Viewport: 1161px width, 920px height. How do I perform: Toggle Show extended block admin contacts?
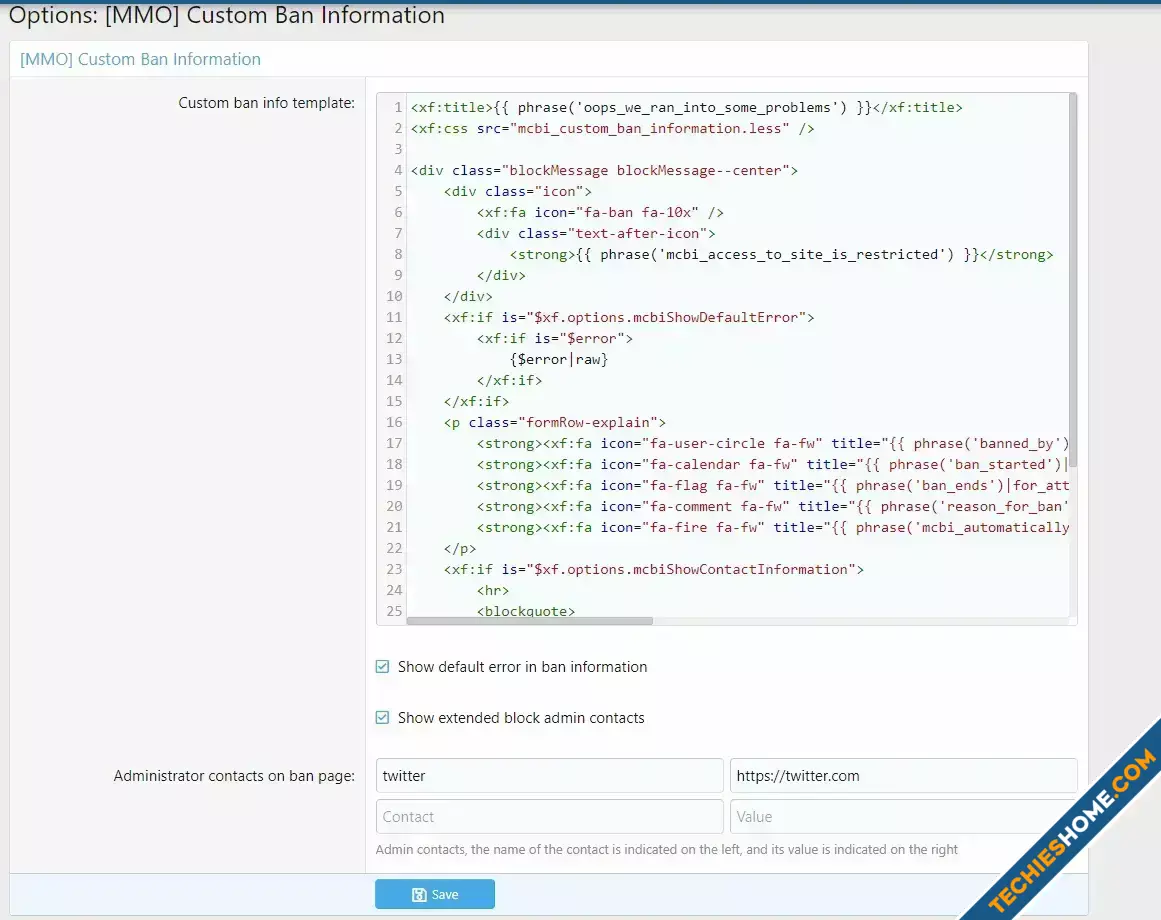(382, 718)
